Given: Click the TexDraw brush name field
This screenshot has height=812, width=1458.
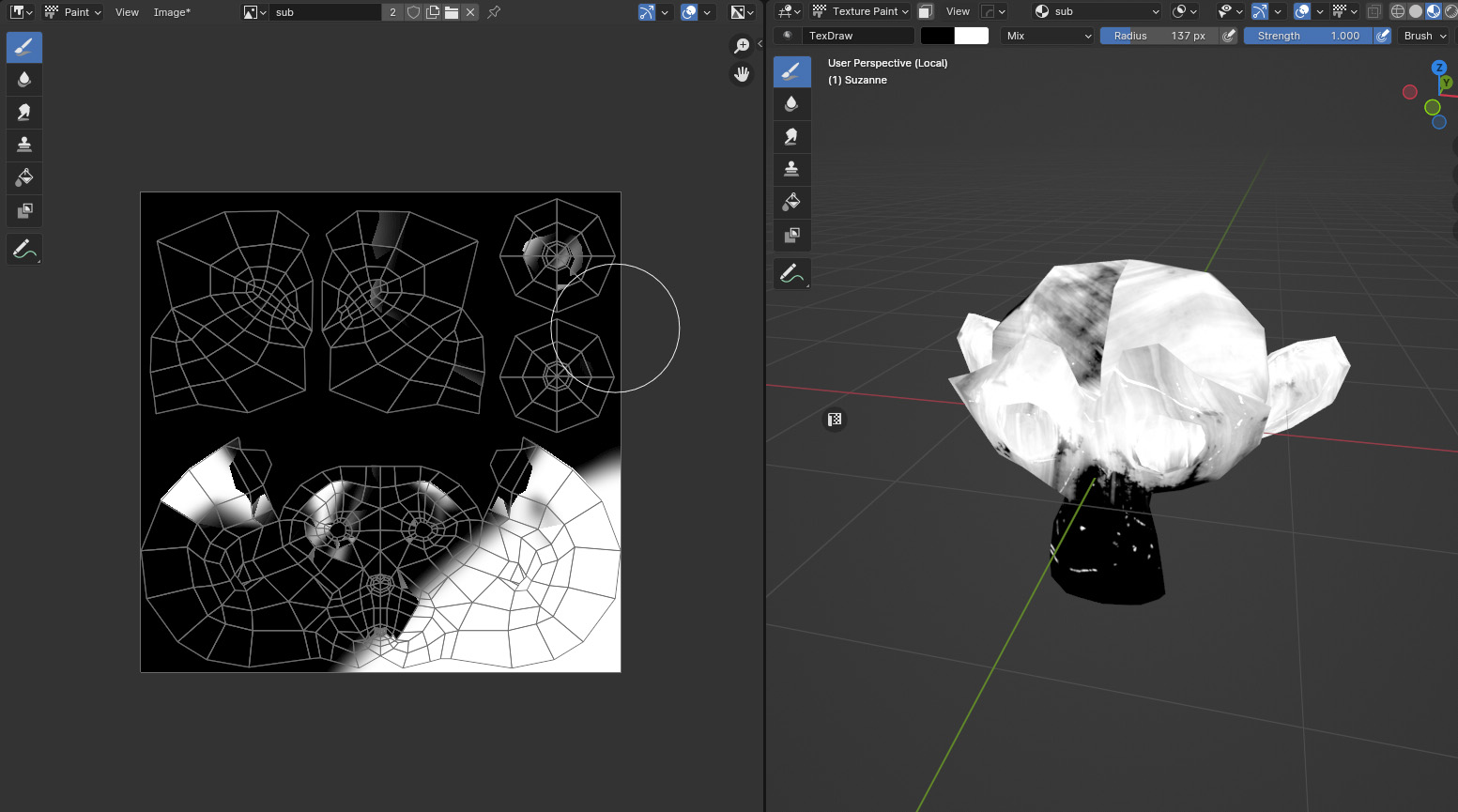Looking at the screenshot, I should pyautogui.click(x=858, y=36).
